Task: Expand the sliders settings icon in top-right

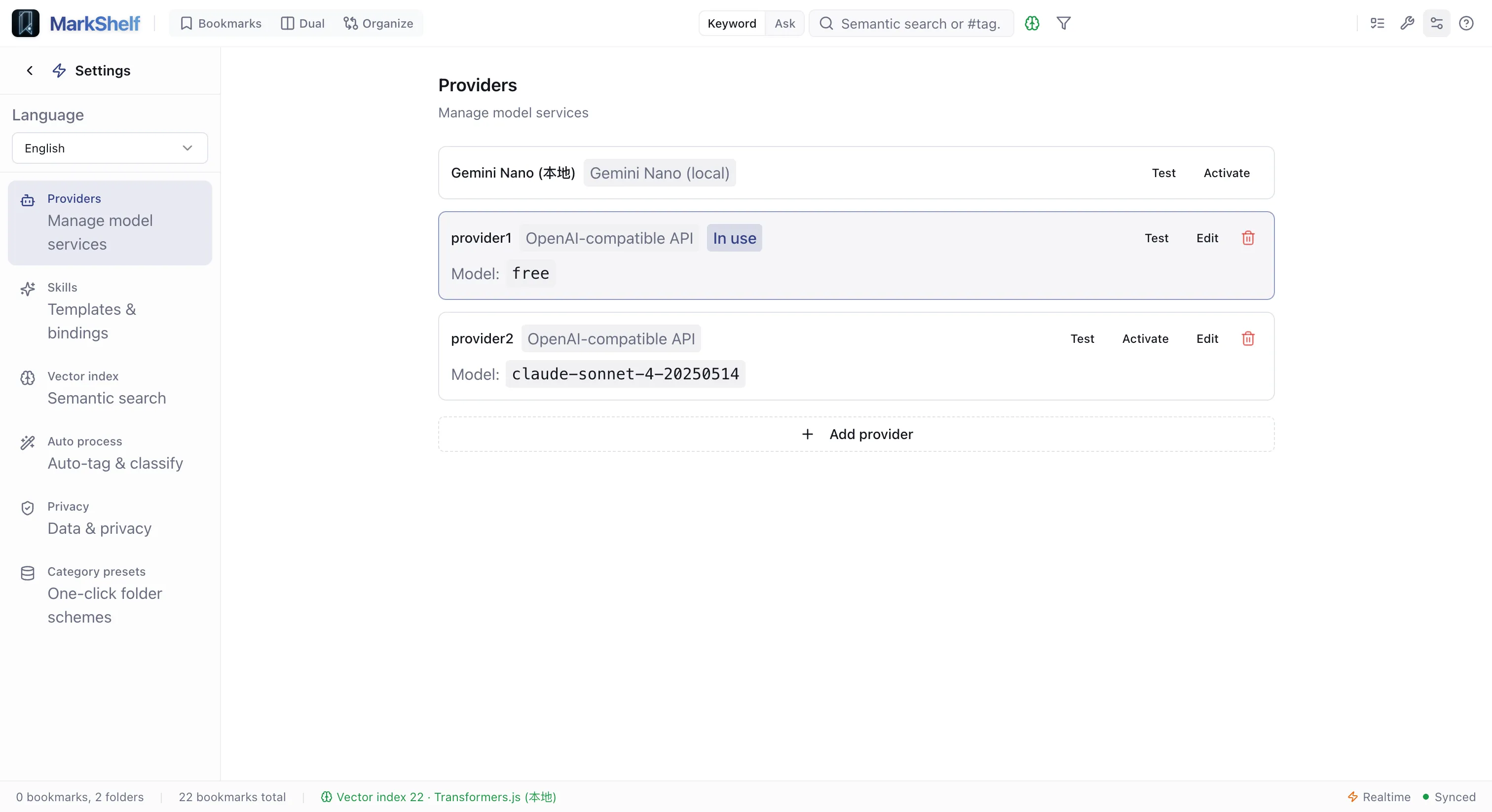Action: point(1436,23)
